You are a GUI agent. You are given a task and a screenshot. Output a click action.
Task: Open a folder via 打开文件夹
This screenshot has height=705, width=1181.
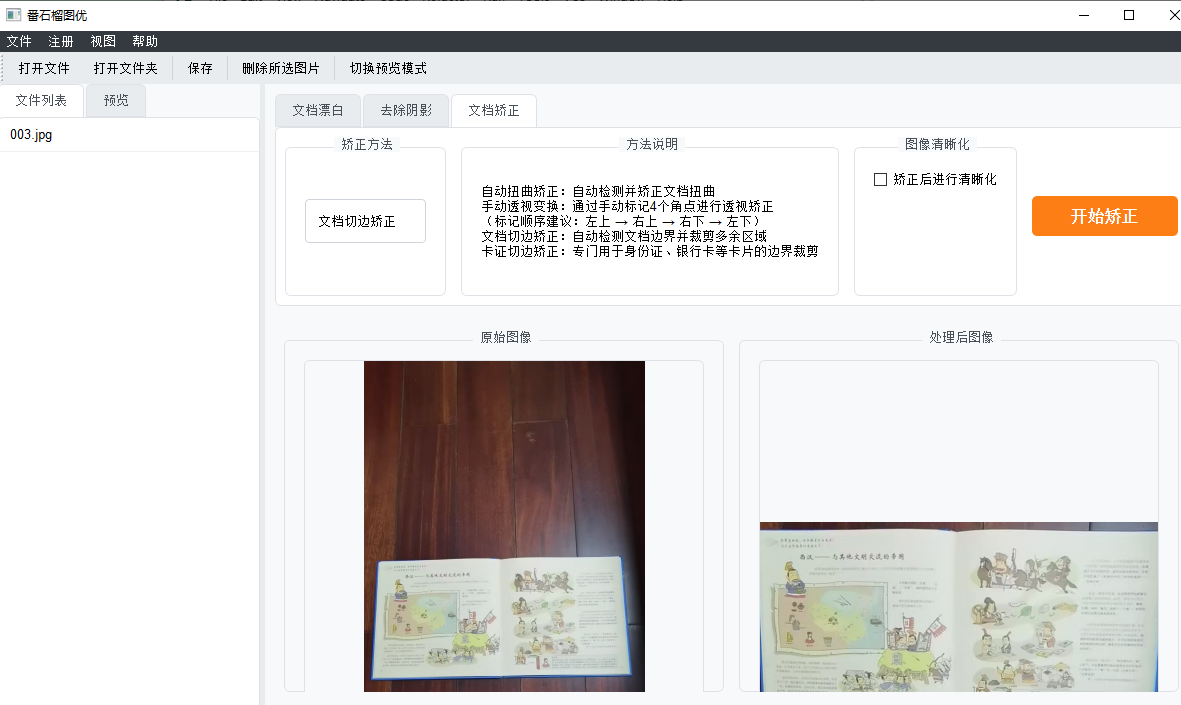[x=125, y=68]
